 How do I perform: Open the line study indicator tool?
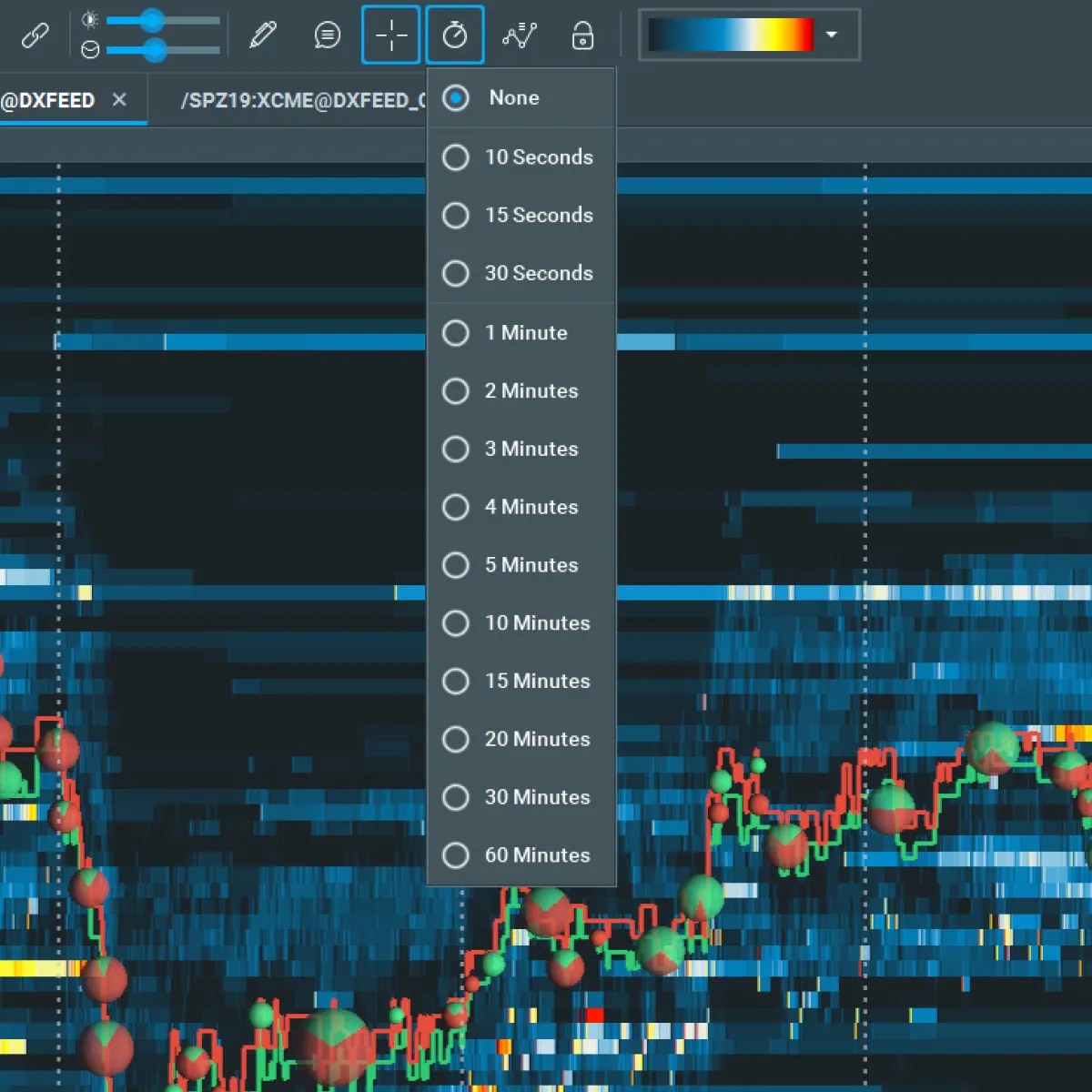click(520, 35)
